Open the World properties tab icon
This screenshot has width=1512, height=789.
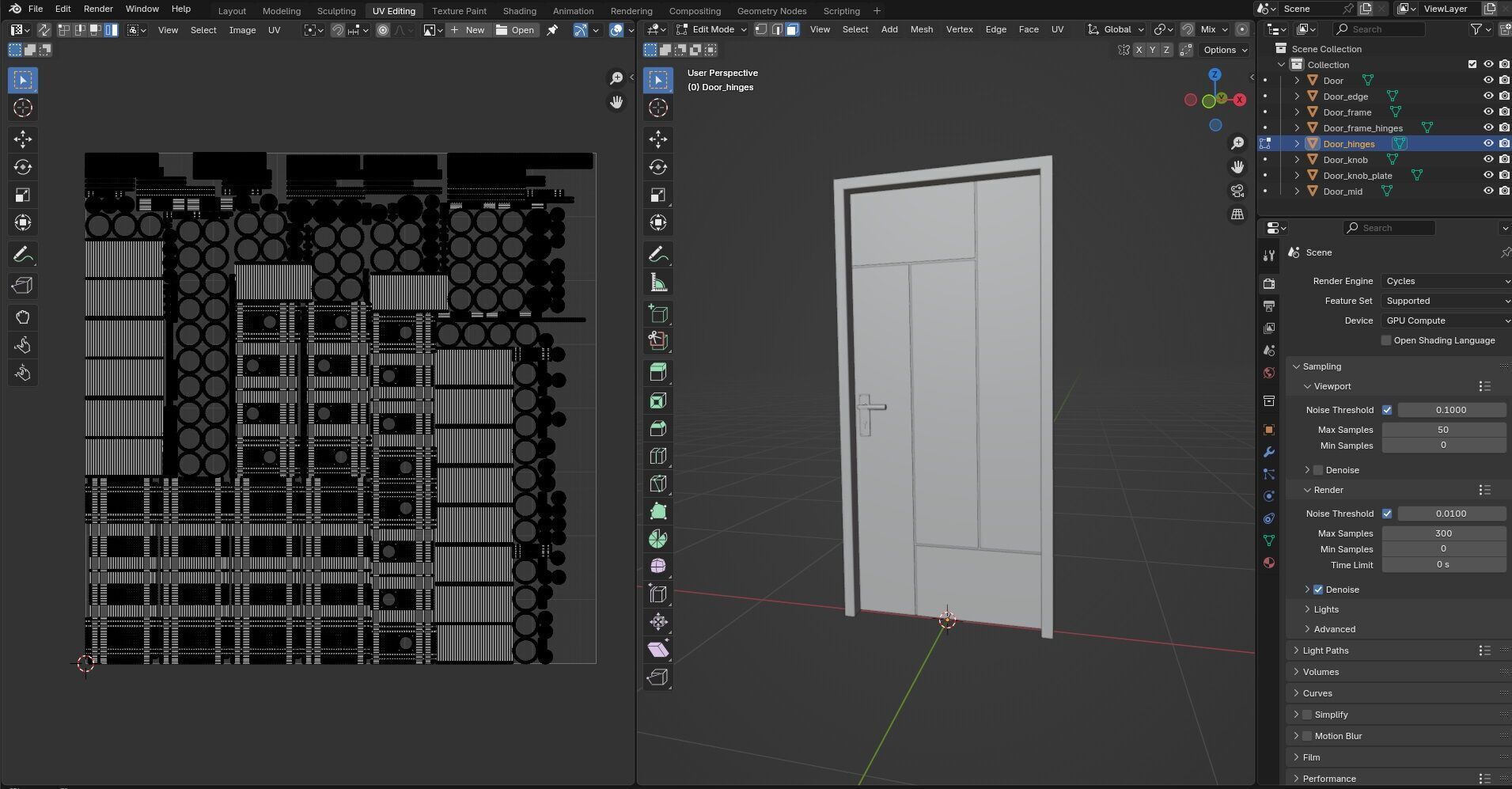[x=1269, y=373]
